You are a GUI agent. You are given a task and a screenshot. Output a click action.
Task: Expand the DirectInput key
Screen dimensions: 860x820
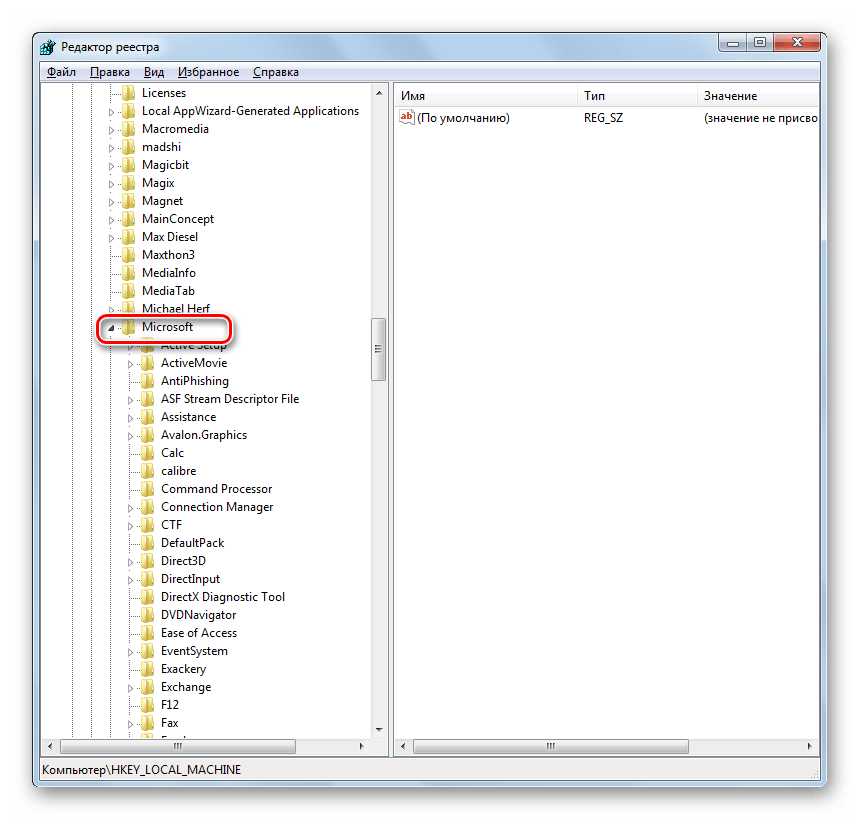click(131, 580)
